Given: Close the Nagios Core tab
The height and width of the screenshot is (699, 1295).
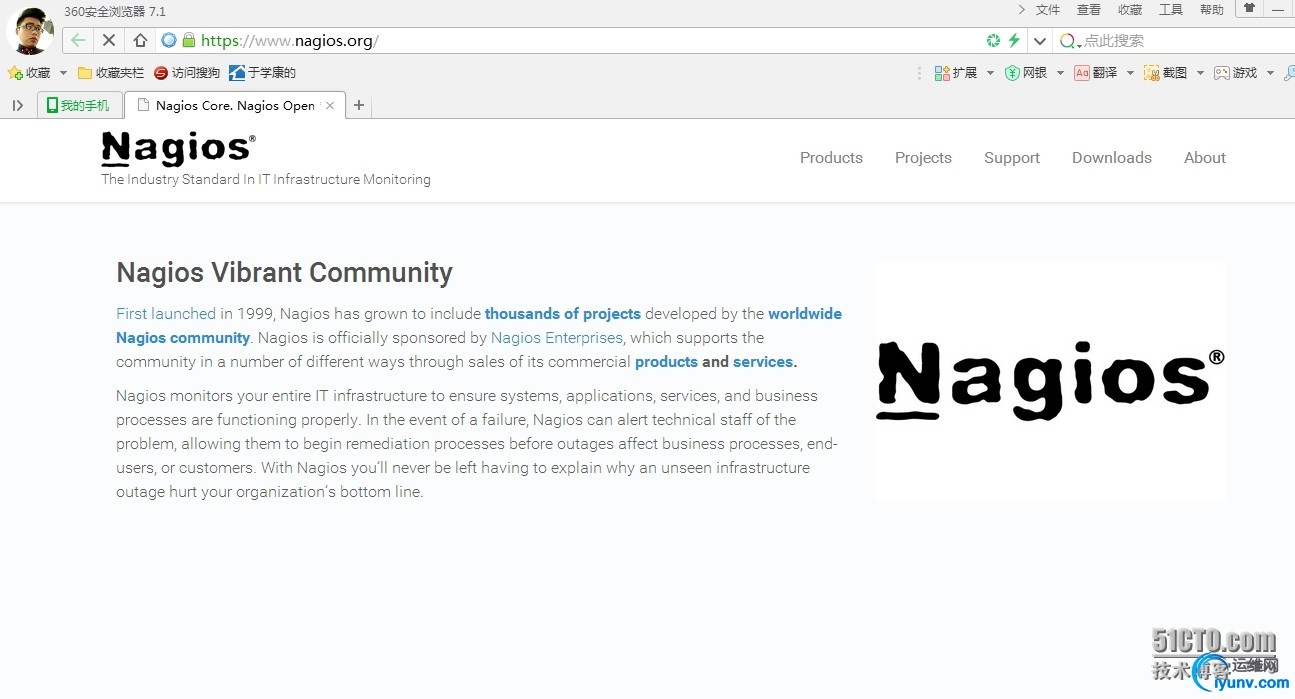Looking at the screenshot, I should pyautogui.click(x=330, y=105).
